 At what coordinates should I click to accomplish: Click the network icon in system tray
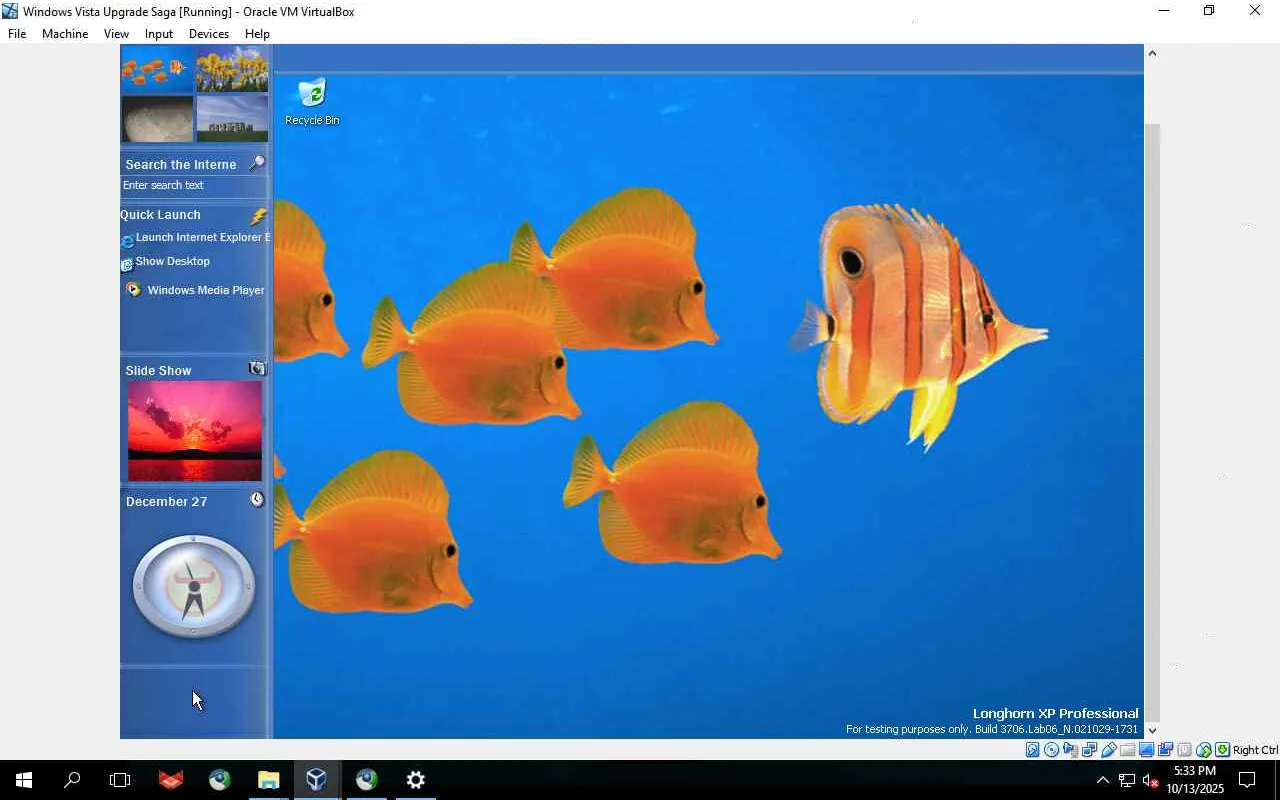(1127, 780)
